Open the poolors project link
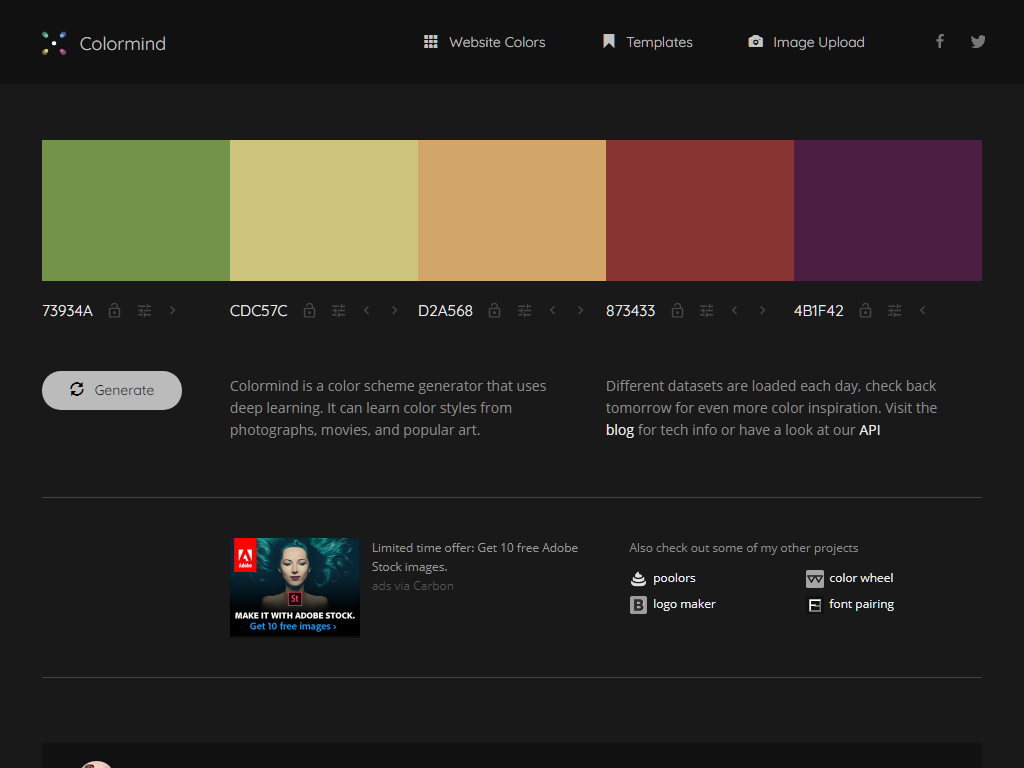Viewport: 1024px width, 768px height. [674, 578]
